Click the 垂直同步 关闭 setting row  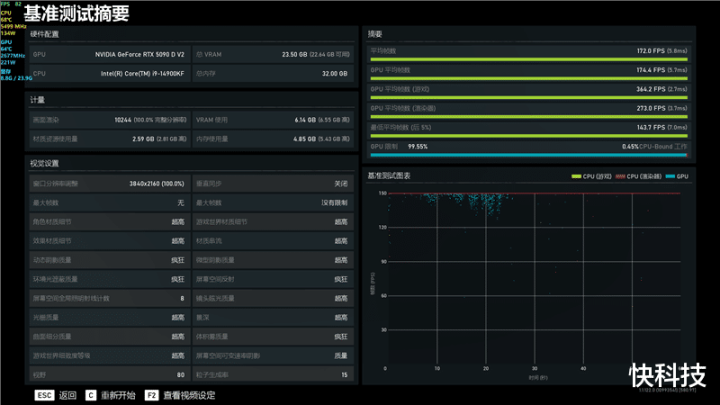pyautogui.click(x=272, y=184)
